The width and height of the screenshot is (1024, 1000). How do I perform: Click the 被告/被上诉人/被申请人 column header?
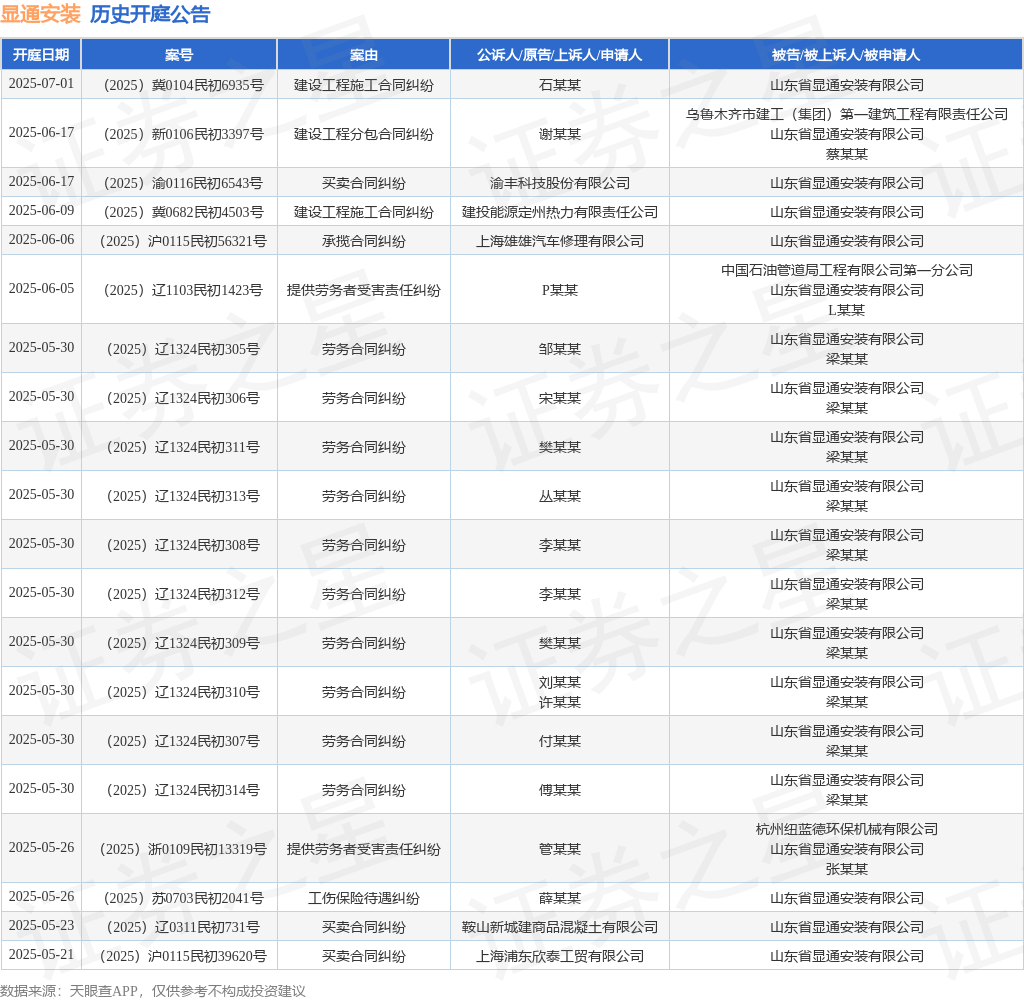pos(846,55)
